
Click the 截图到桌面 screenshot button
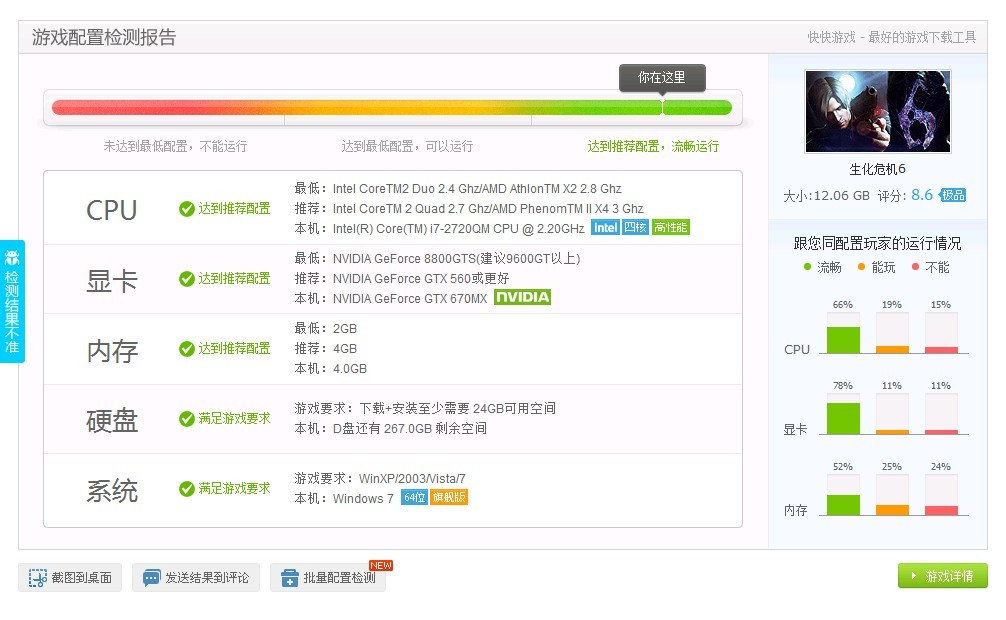pyautogui.click(x=70, y=578)
